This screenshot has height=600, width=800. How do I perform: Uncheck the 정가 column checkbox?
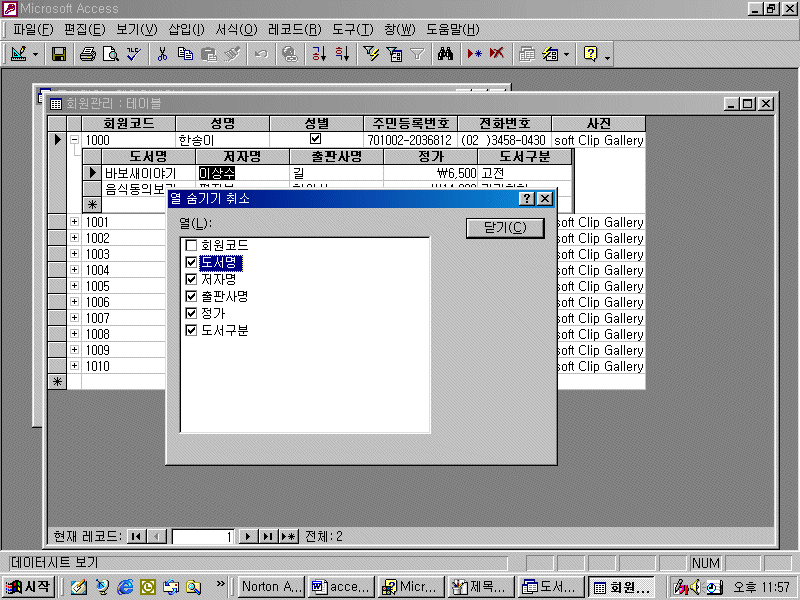(x=191, y=313)
